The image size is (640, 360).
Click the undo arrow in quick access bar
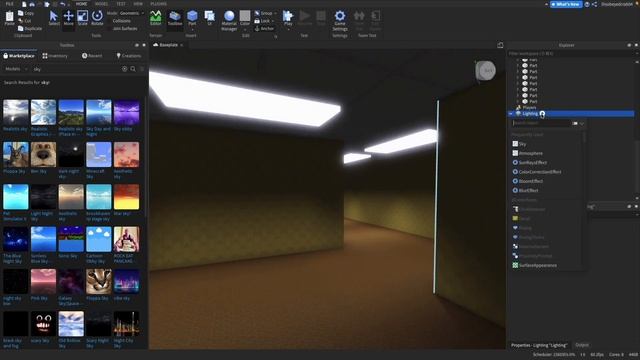pyautogui.click(x=62, y=4)
